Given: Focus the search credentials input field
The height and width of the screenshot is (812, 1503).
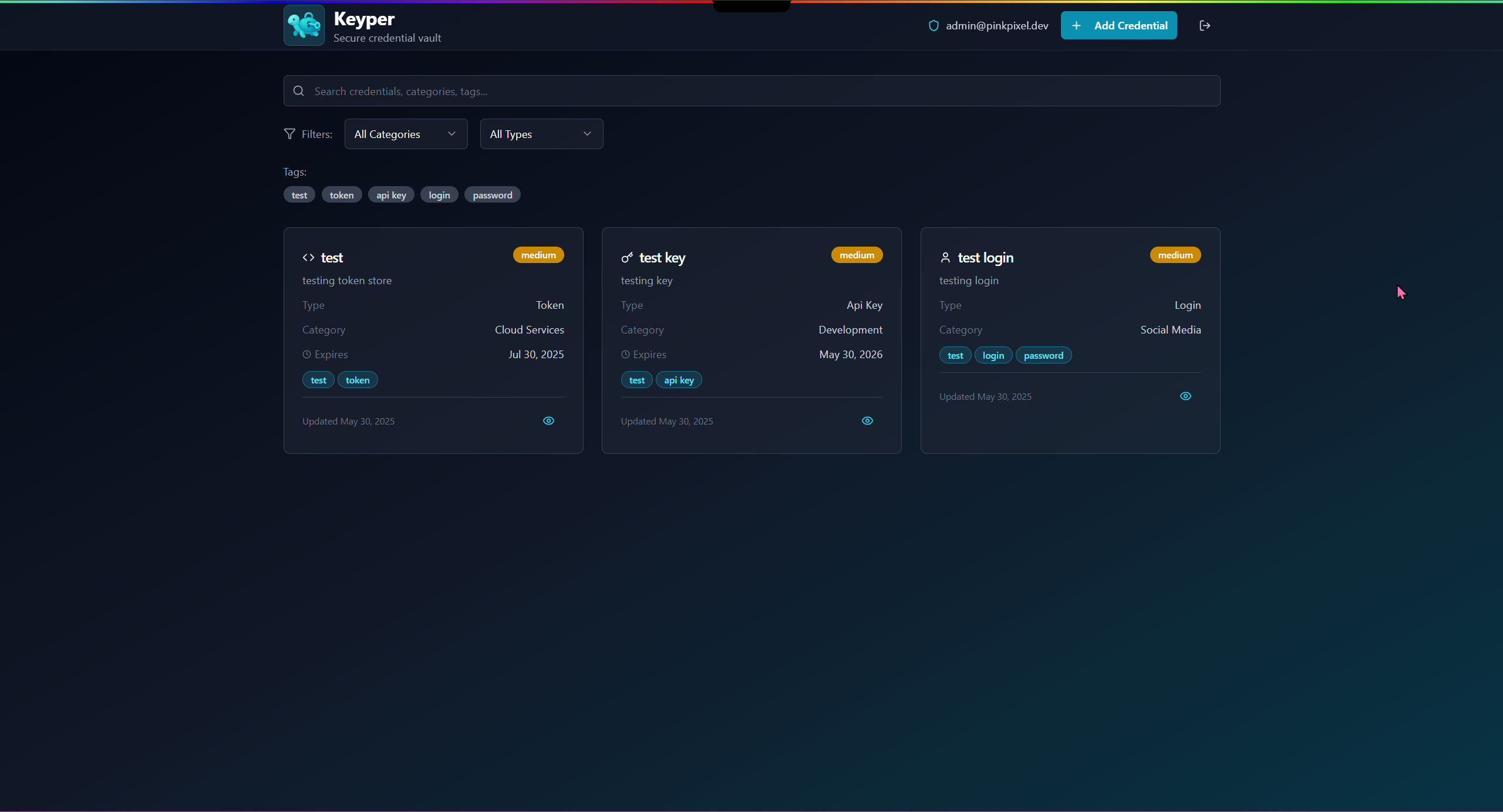Looking at the screenshot, I should click(751, 91).
